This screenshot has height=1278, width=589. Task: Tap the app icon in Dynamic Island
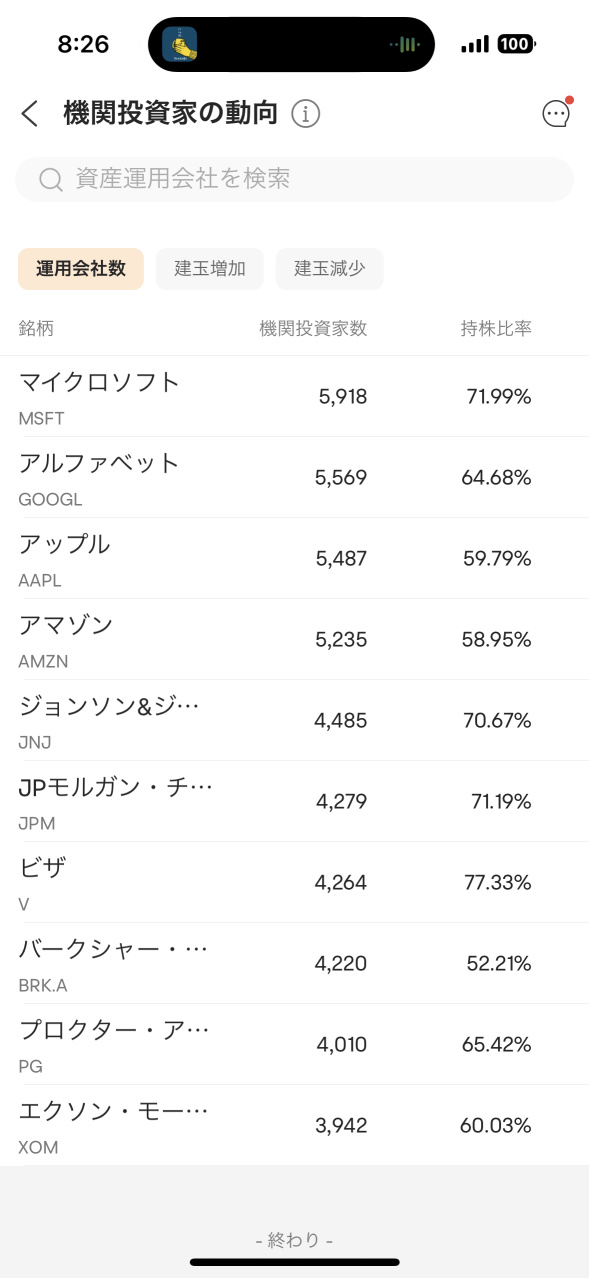tap(180, 44)
